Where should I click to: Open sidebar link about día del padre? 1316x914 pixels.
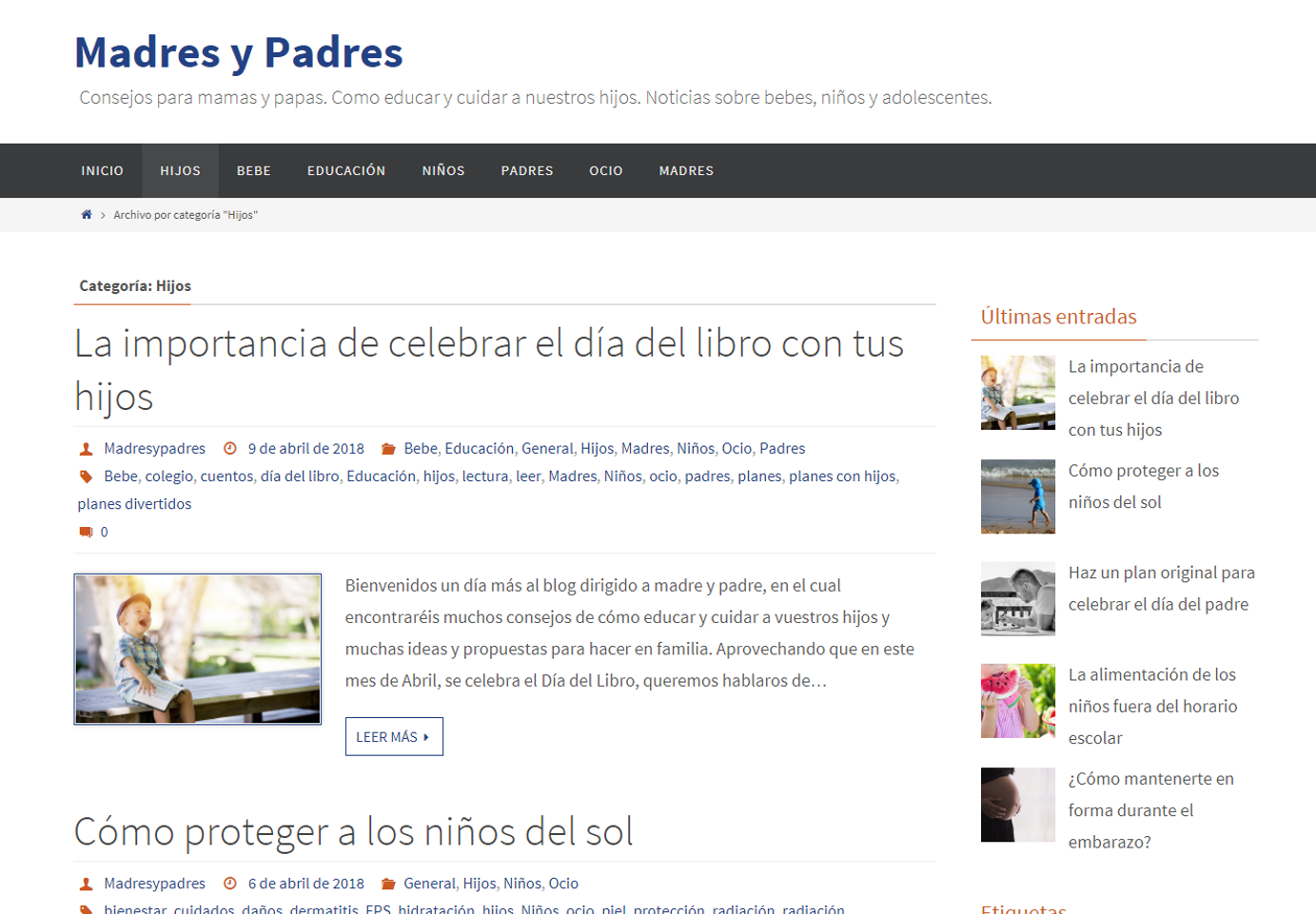(1161, 588)
